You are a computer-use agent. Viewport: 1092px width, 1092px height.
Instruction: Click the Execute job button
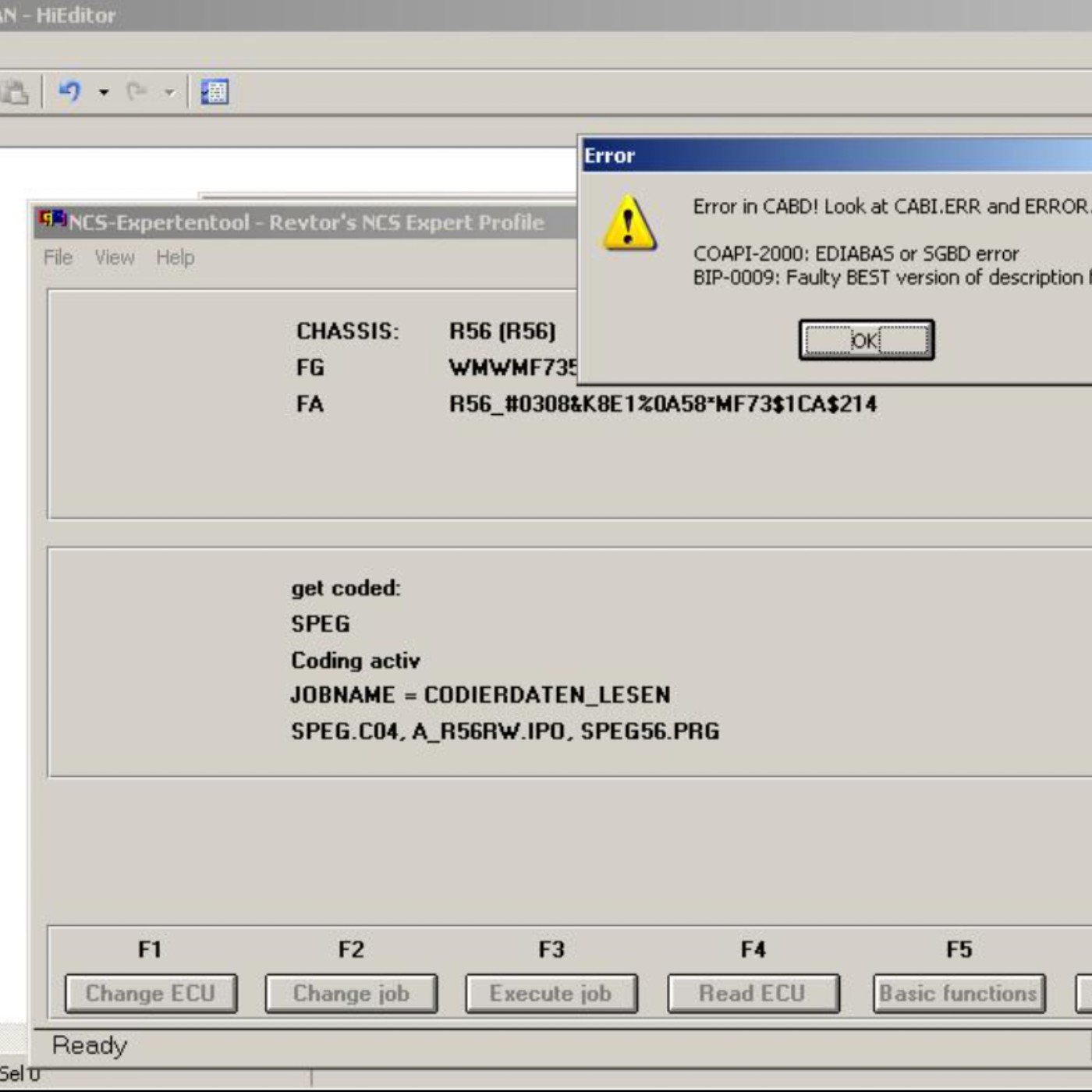[551, 993]
